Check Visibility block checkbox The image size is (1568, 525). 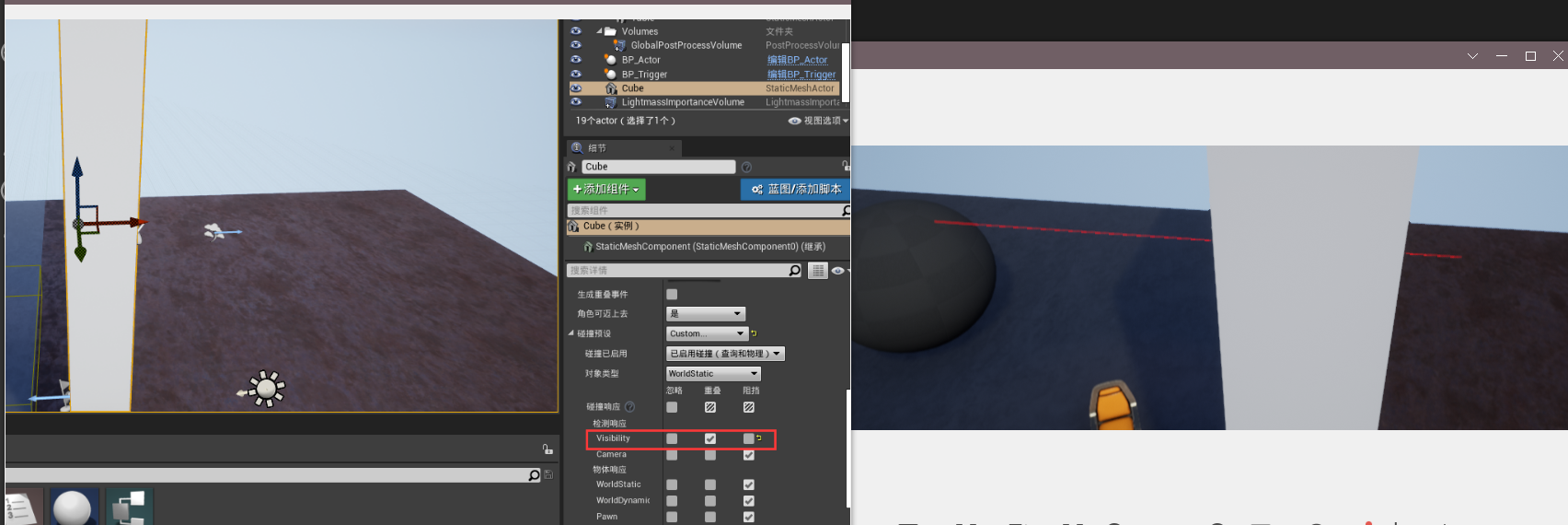pos(748,438)
